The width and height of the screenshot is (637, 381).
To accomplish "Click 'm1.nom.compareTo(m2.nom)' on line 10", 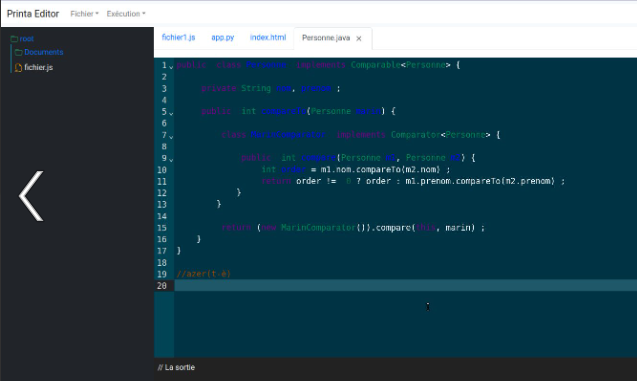I will coord(380,169).
